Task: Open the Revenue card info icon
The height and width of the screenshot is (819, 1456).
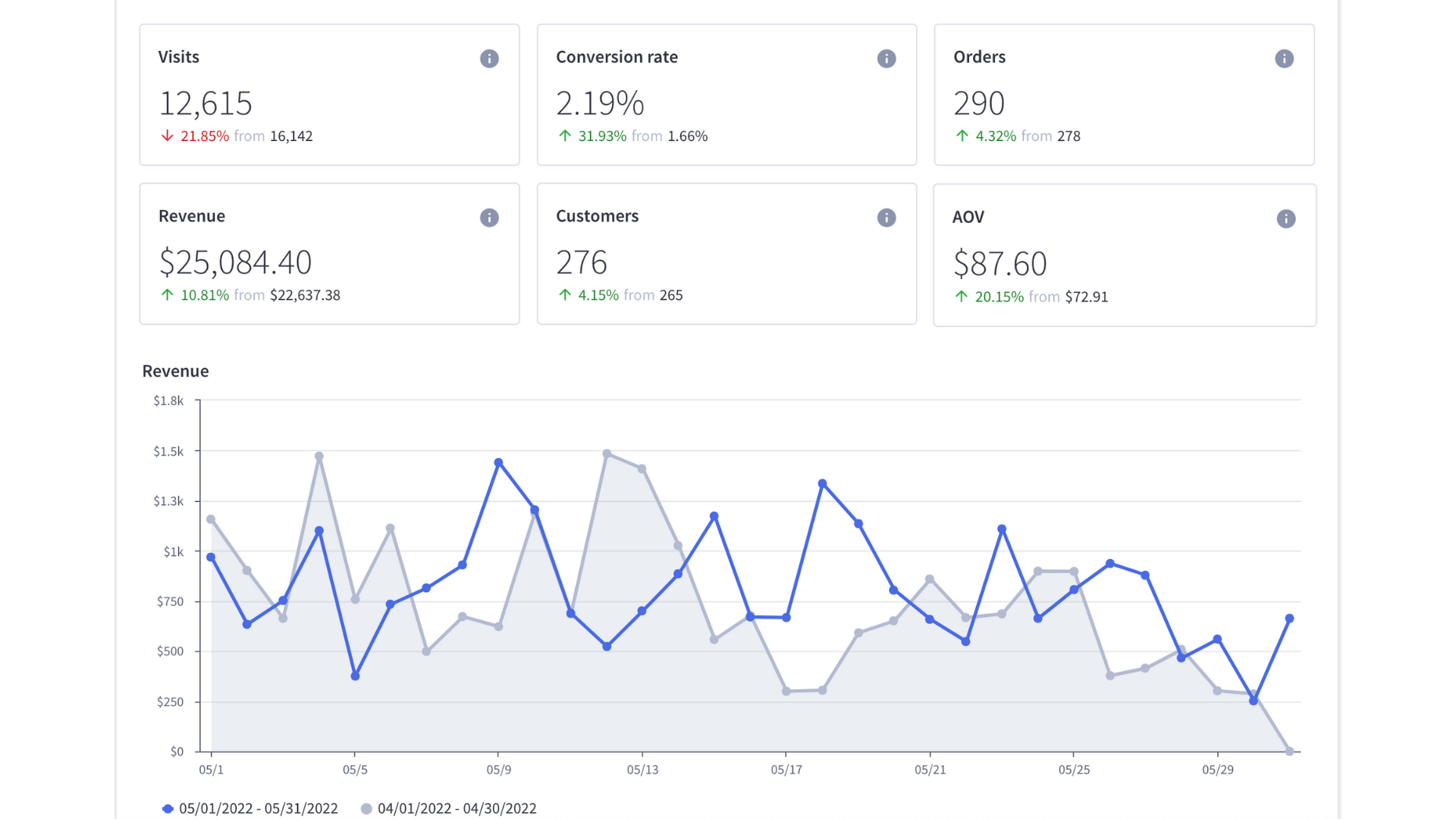Action: click(489, 218)
